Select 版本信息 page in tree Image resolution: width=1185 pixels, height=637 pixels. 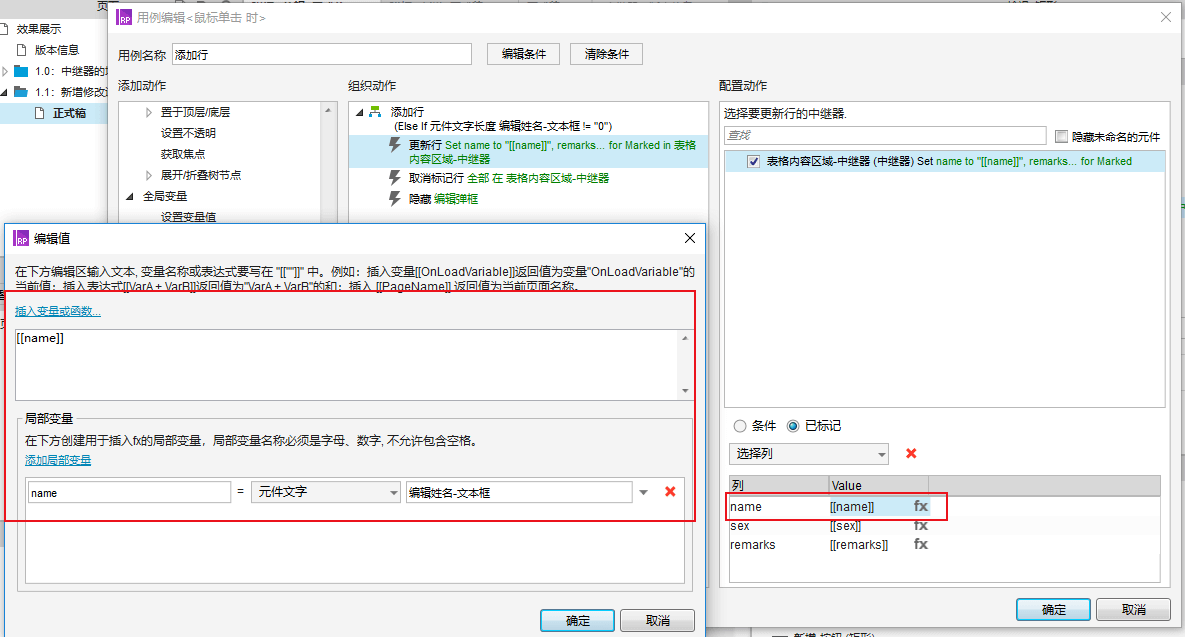tap(57, 50)
